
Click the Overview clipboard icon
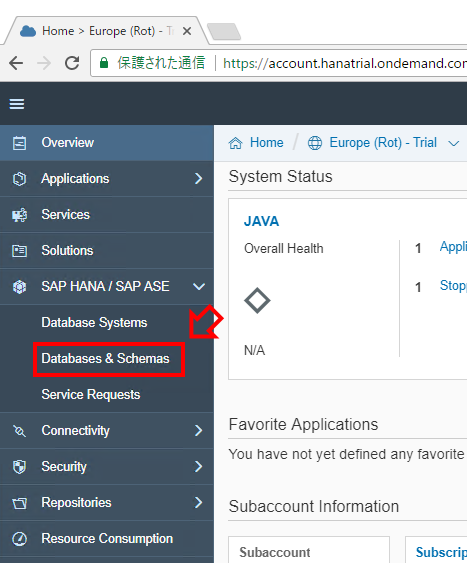point(19,143)
